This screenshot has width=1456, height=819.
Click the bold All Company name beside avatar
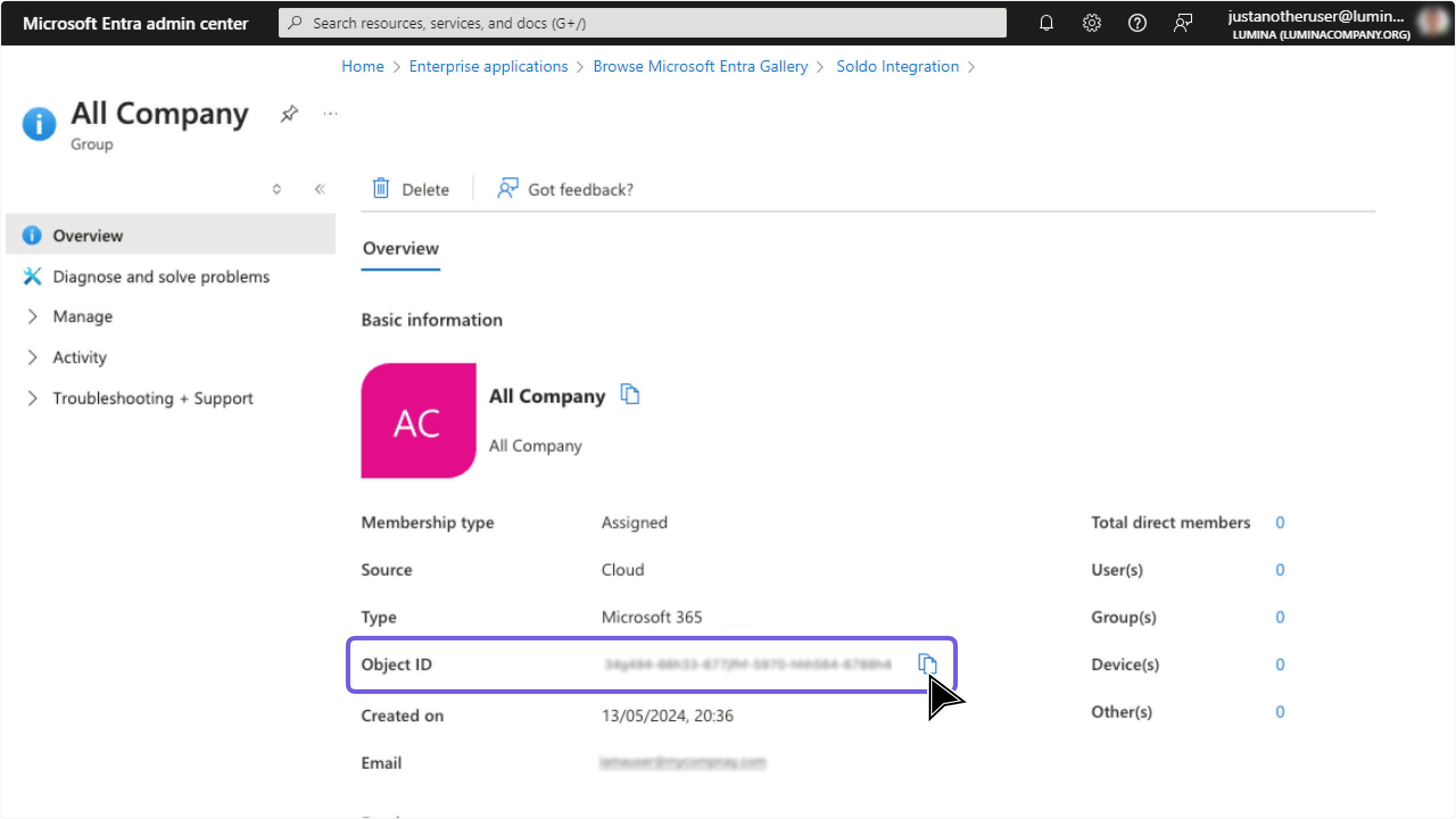pyautogui.click(x=547, y=396)
